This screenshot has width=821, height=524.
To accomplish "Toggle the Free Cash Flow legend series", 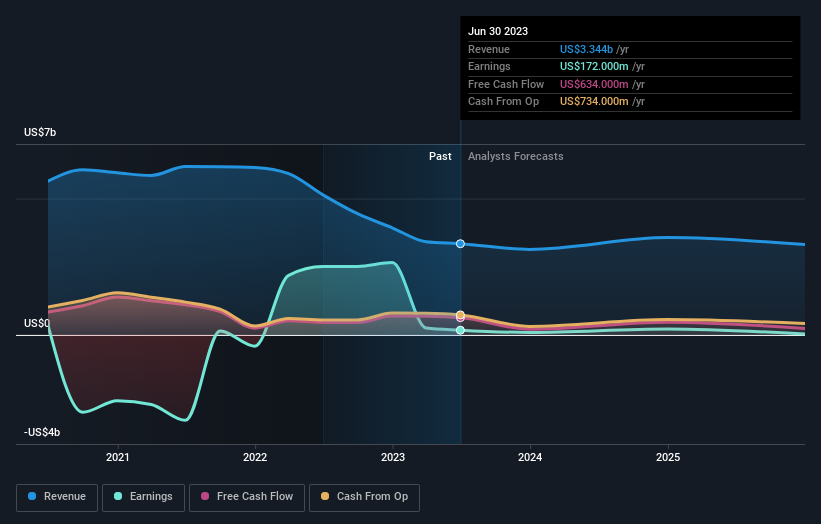I will 247,497.
